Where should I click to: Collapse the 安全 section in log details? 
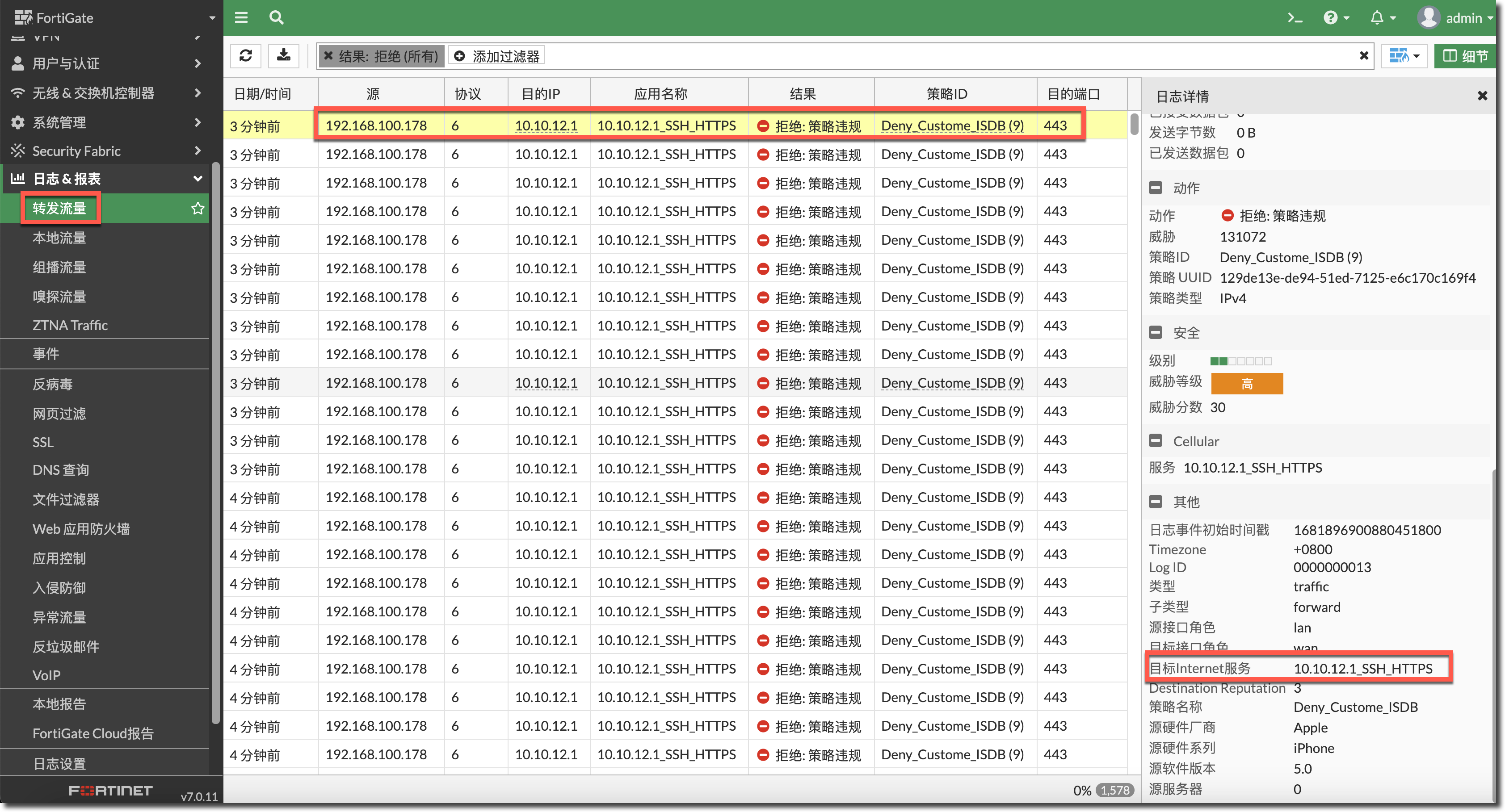coord(1156,333)
